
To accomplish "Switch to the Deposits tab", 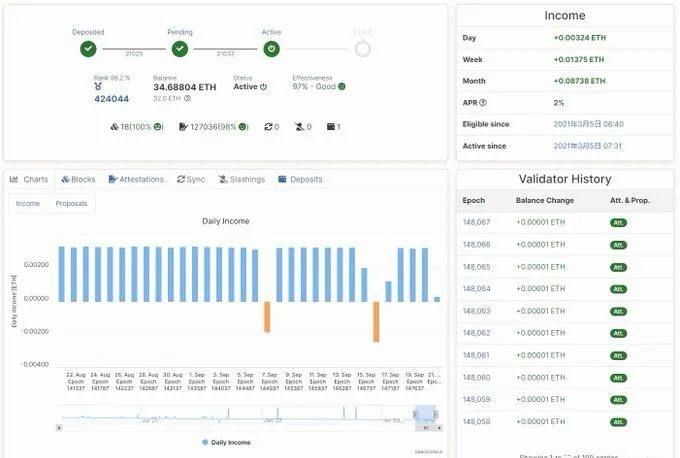I will point(300,179).
